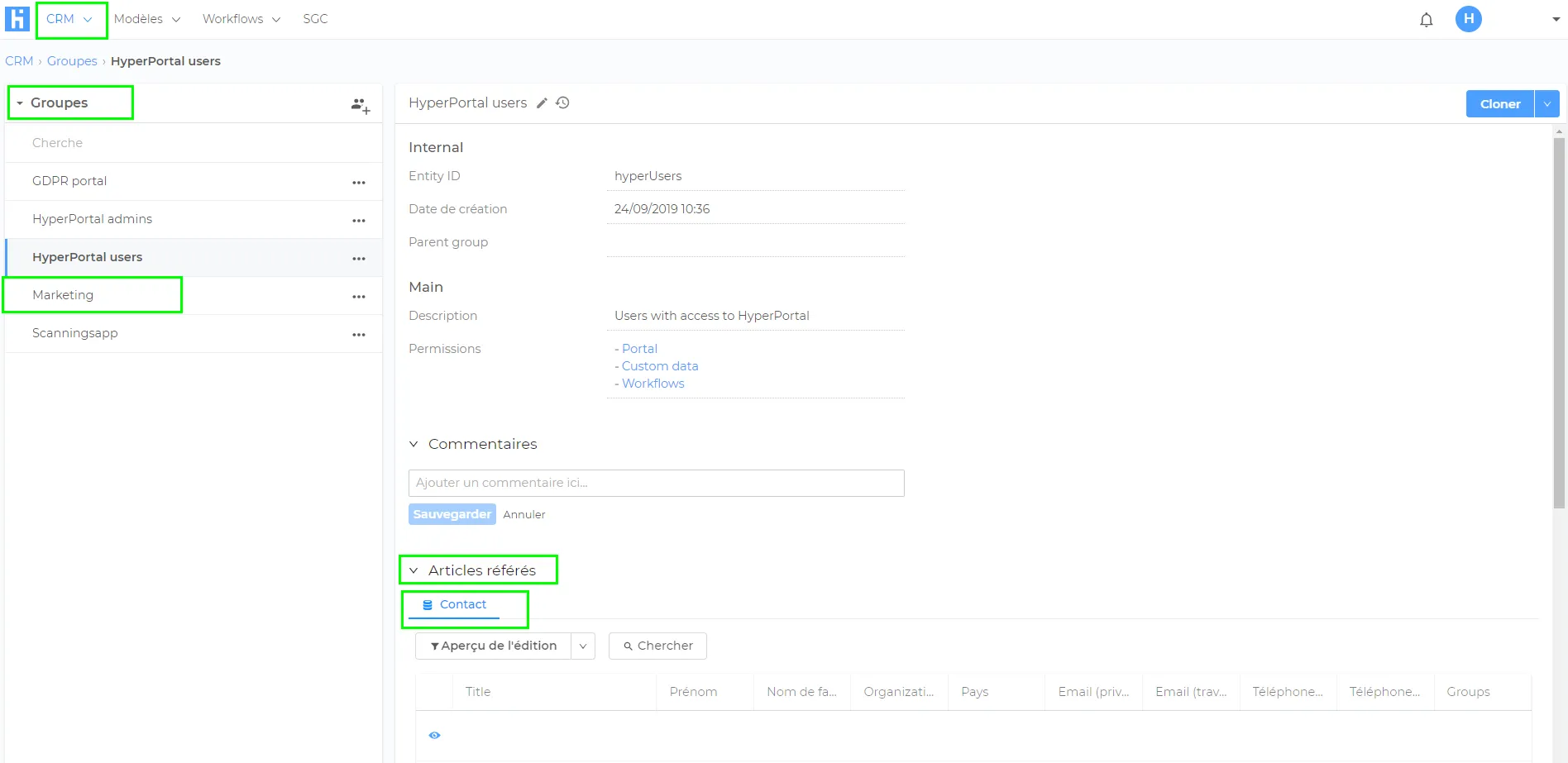Click the eye icon in table row
The height and width of the screenshot is (763, 1568).
[435, 735]
